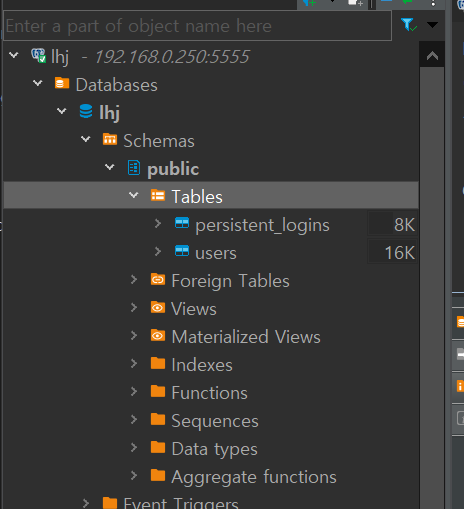Click the Schemas folder icon
The width and height of the screenshot is (464, 509).
click(x=110, y=139)
